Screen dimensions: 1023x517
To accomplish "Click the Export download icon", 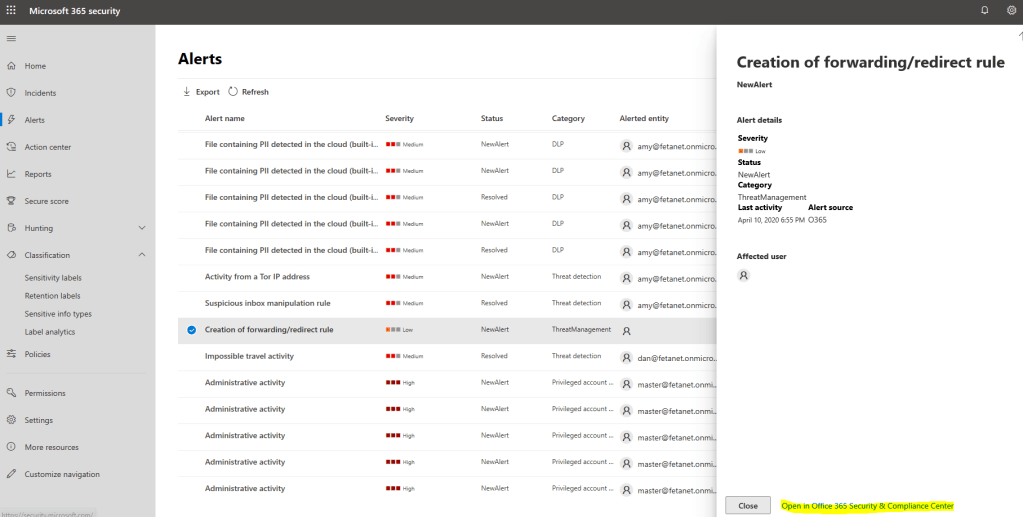I will pos(187,92).
